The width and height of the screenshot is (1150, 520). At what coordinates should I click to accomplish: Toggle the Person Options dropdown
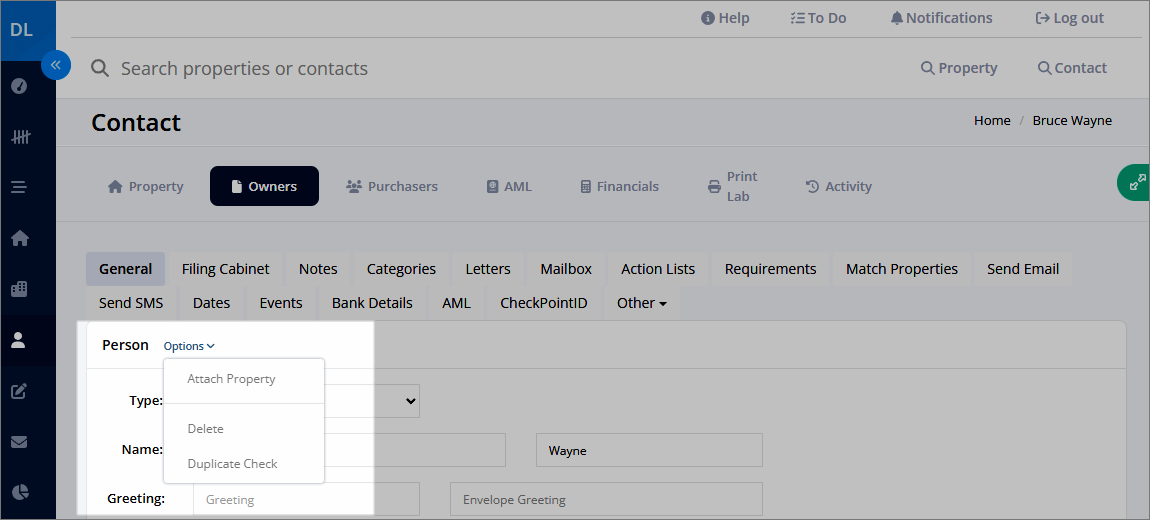coord(188,346)
